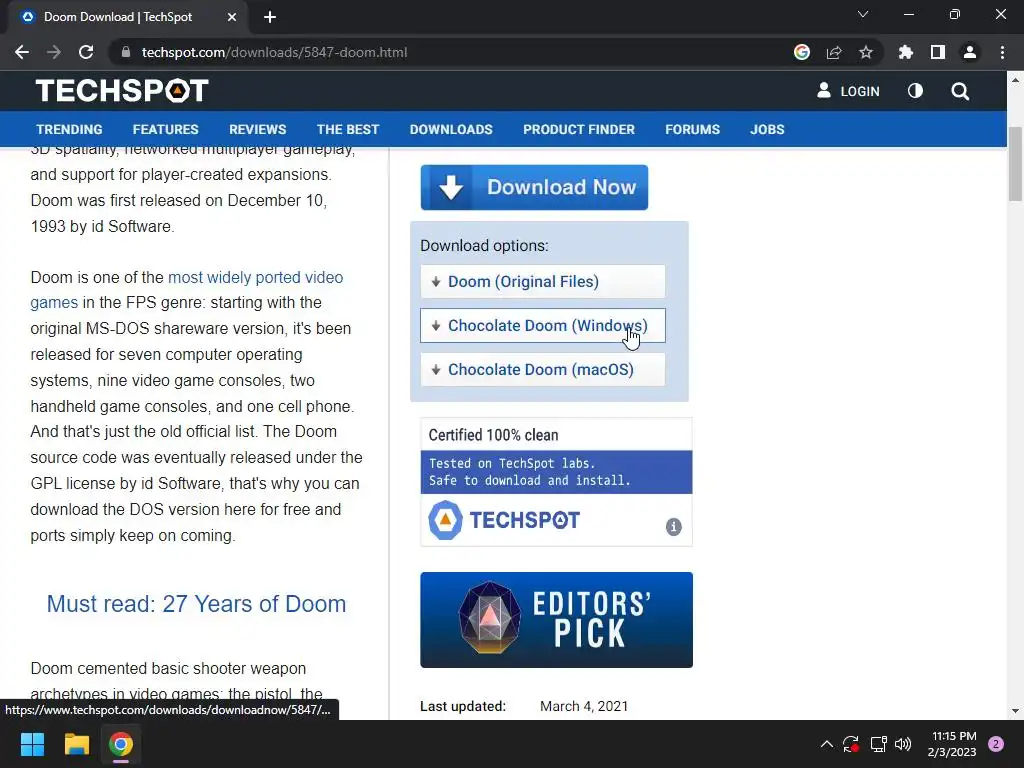Click the Chrome taskbar icon
The height and width of the screenshot is (768, 1024).
[x=121, y=744]
